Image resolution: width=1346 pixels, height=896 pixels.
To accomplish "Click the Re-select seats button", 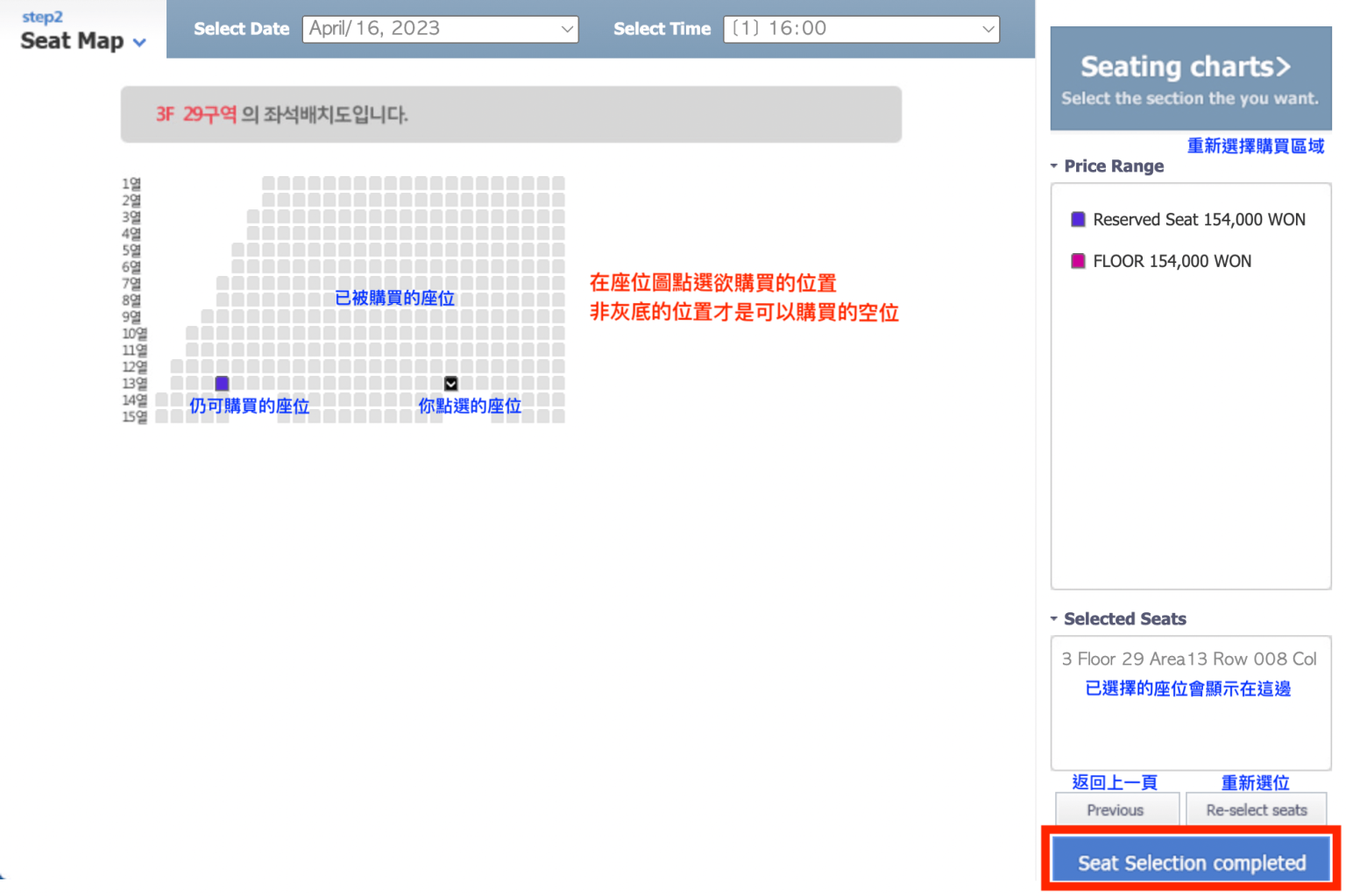I will point(1256,810).
